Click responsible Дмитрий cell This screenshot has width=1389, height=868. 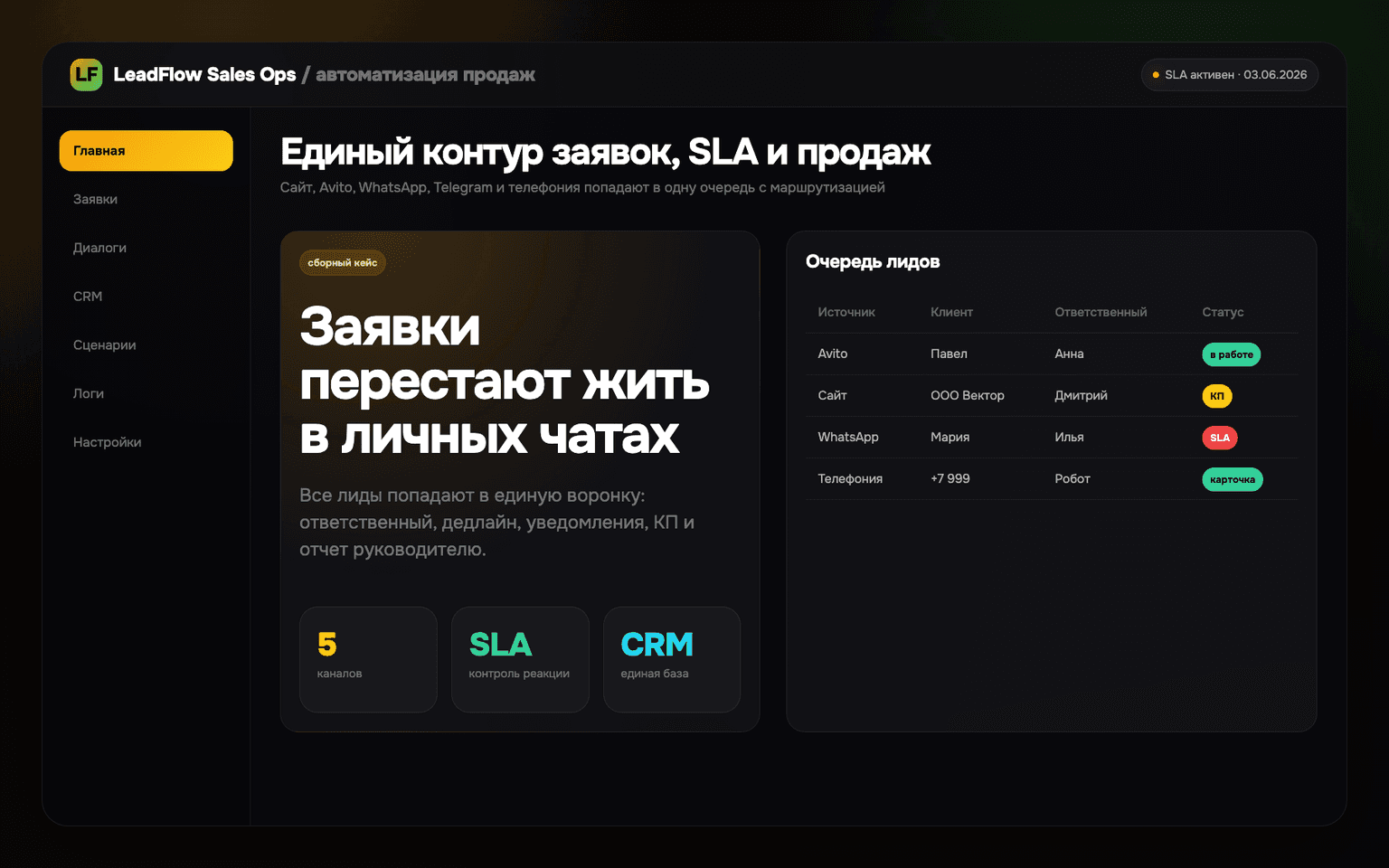(x=1081, y=395)
